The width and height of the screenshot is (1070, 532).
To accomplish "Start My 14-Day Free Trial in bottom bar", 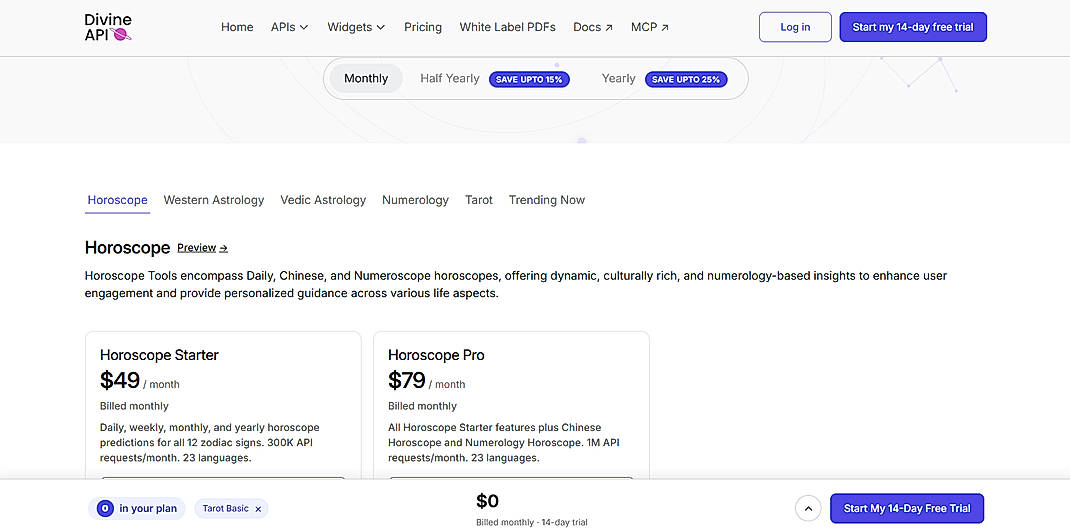I will pos(907,508).
